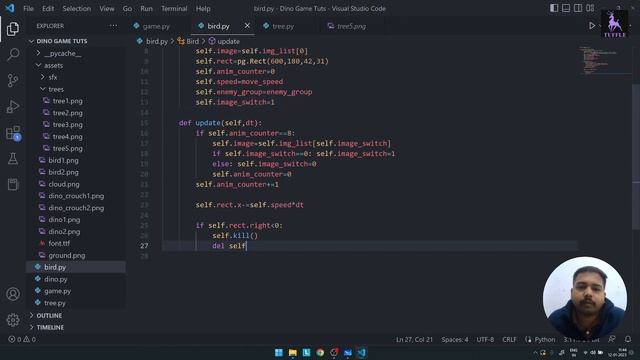Viewport: 640px width, 360px height.
Task: Open Source Control view
Action: coord(13,80)
